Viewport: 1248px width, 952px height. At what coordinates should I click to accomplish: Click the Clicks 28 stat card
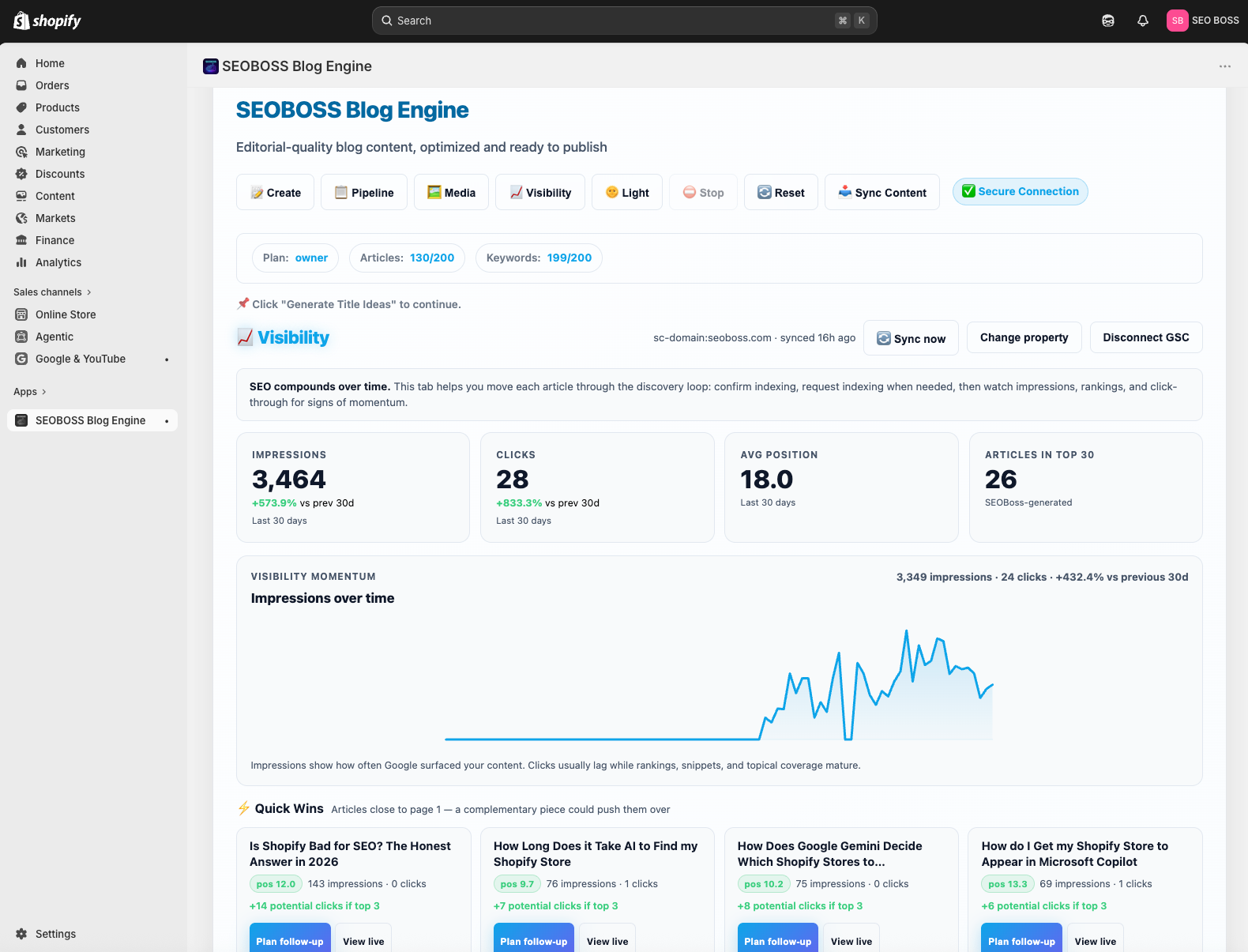pyautogui.click(x=597, y=487)
